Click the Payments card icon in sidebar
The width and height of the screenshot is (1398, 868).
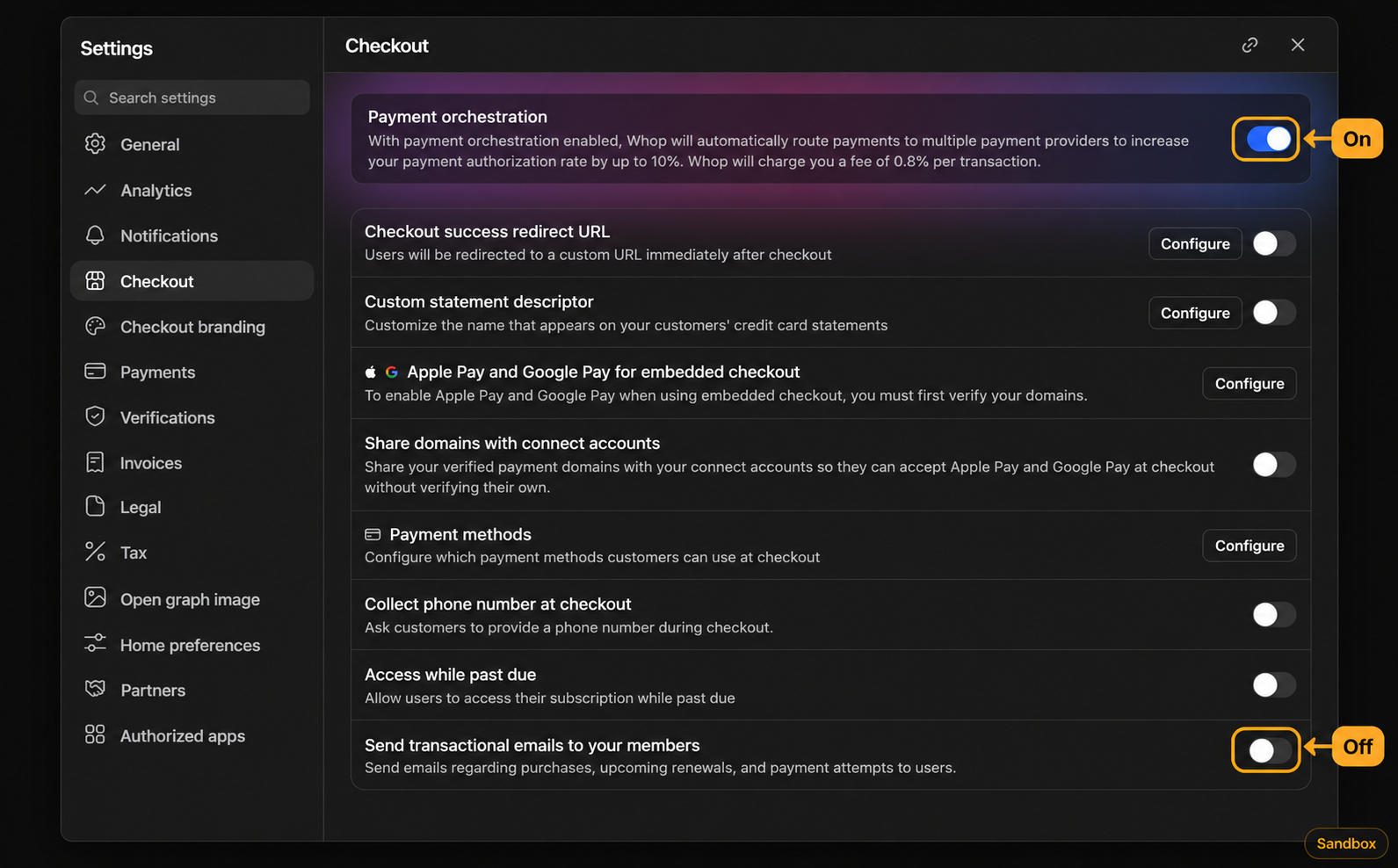95,372
